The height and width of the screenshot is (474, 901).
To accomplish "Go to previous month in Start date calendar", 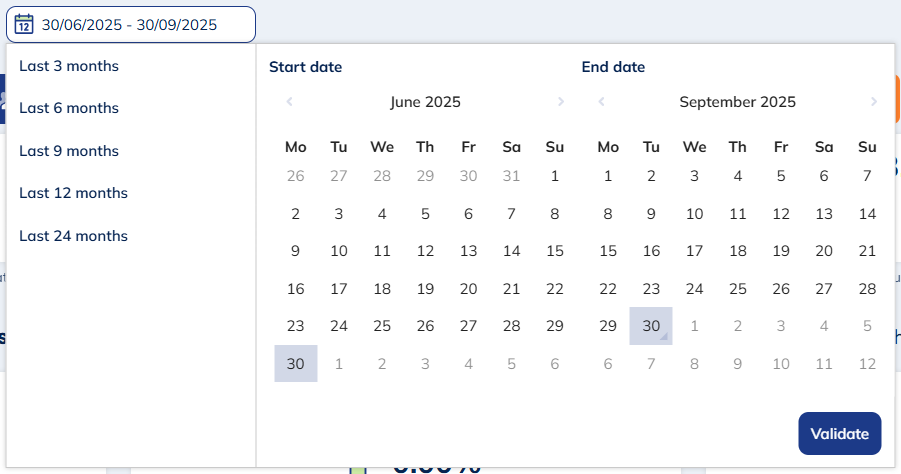I will (289, 102).
